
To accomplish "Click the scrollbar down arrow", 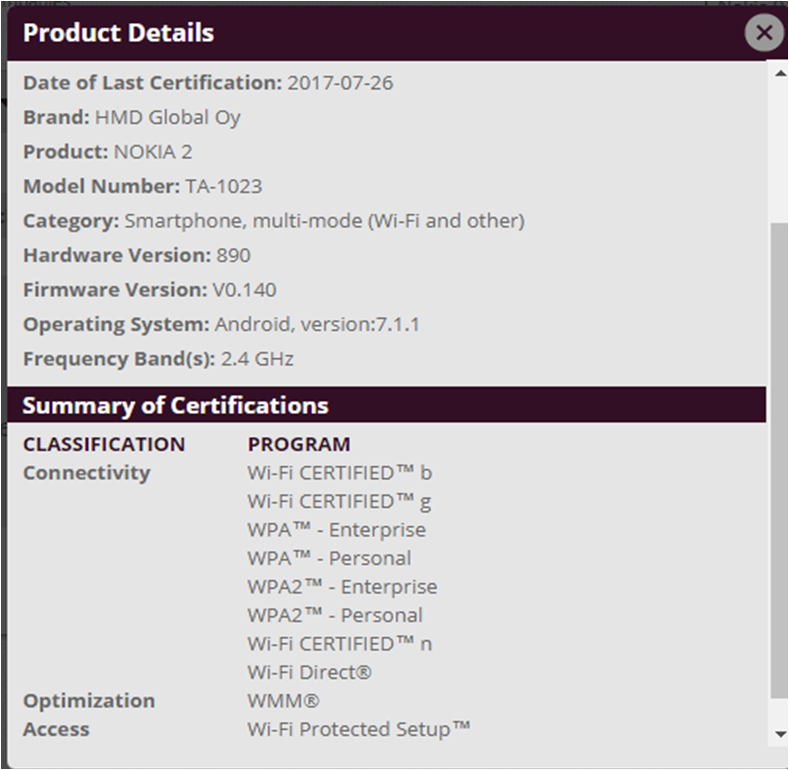I will pos(780,735).
